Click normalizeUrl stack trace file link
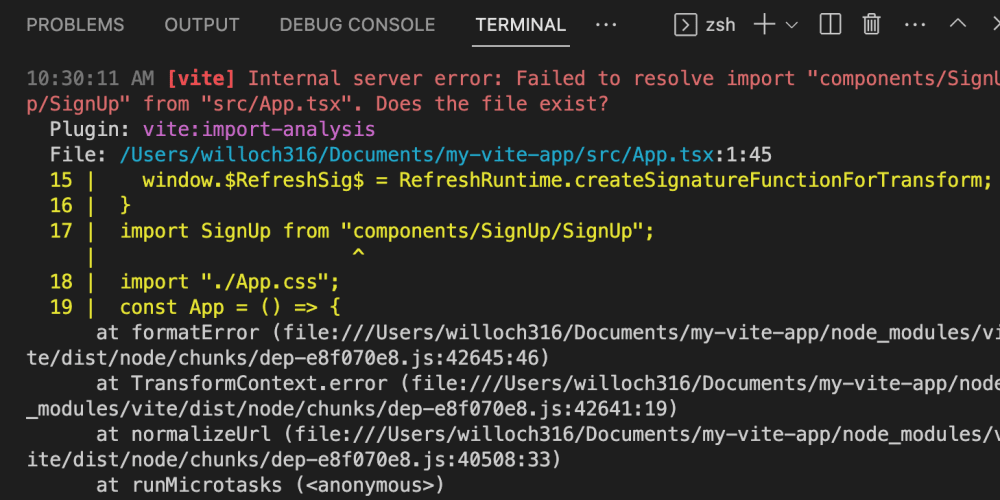Image resolution: width=1000 pixels, height=500 pixels. coord(511,446)
